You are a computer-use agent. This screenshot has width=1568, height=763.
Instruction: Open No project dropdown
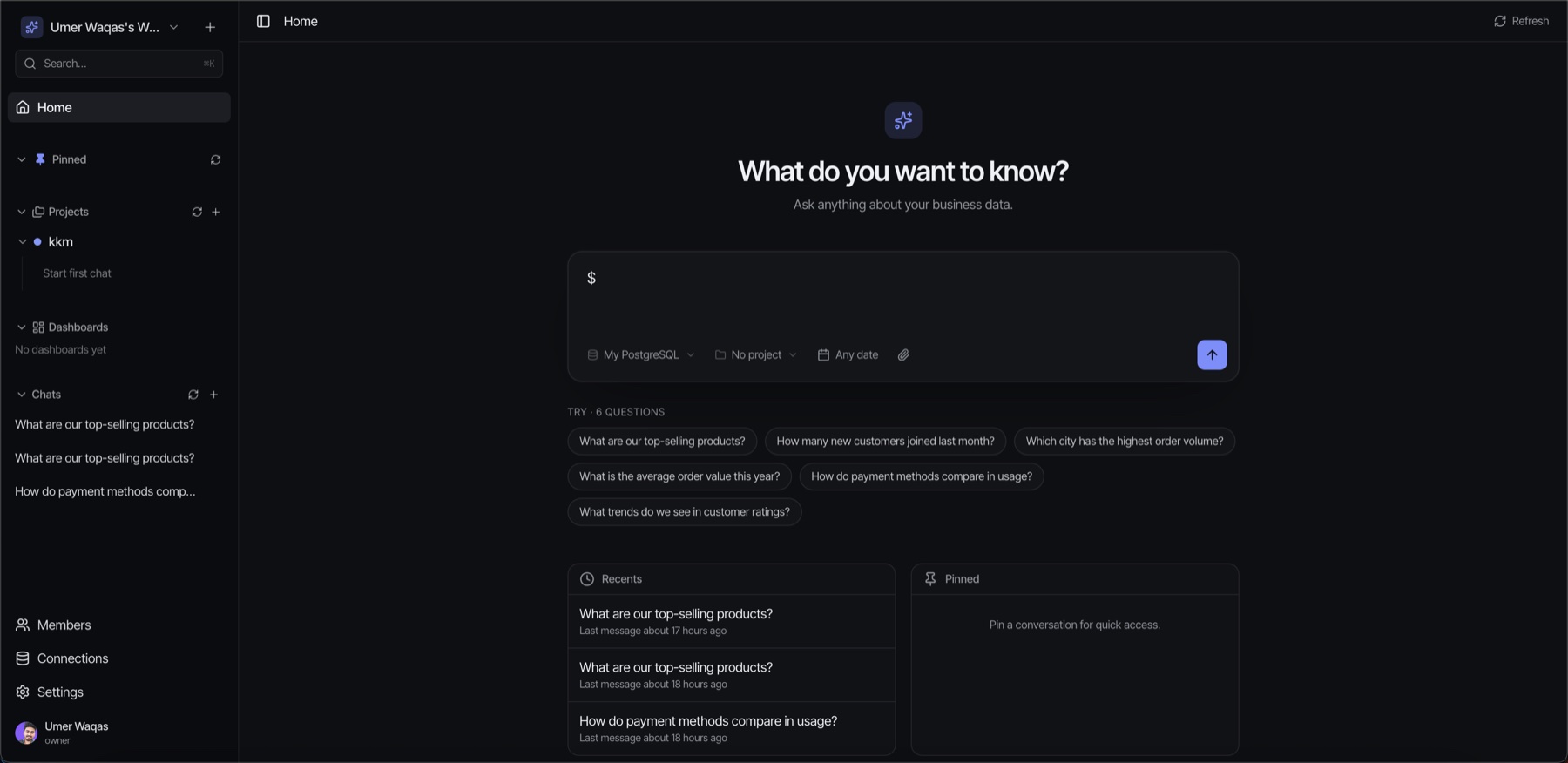click(x=756, y=354)
